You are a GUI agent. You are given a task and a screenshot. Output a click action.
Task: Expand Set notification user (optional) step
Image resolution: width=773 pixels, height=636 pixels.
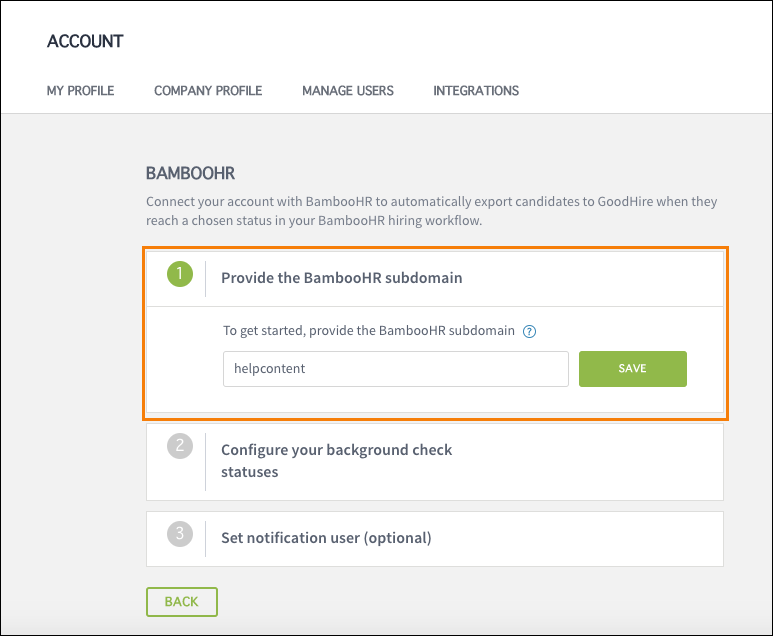[435, 538]
